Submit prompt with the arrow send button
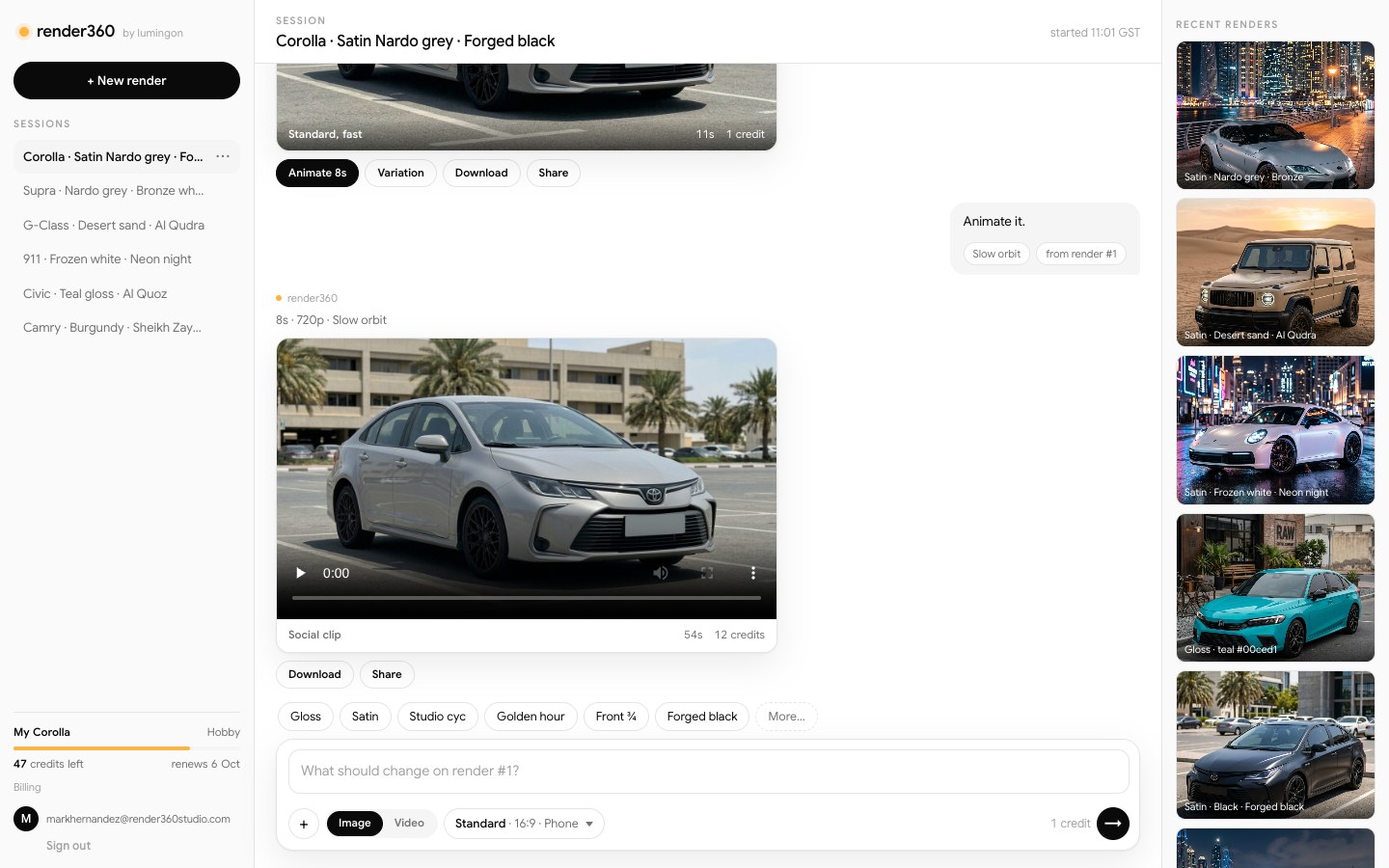 point(1113,824)
